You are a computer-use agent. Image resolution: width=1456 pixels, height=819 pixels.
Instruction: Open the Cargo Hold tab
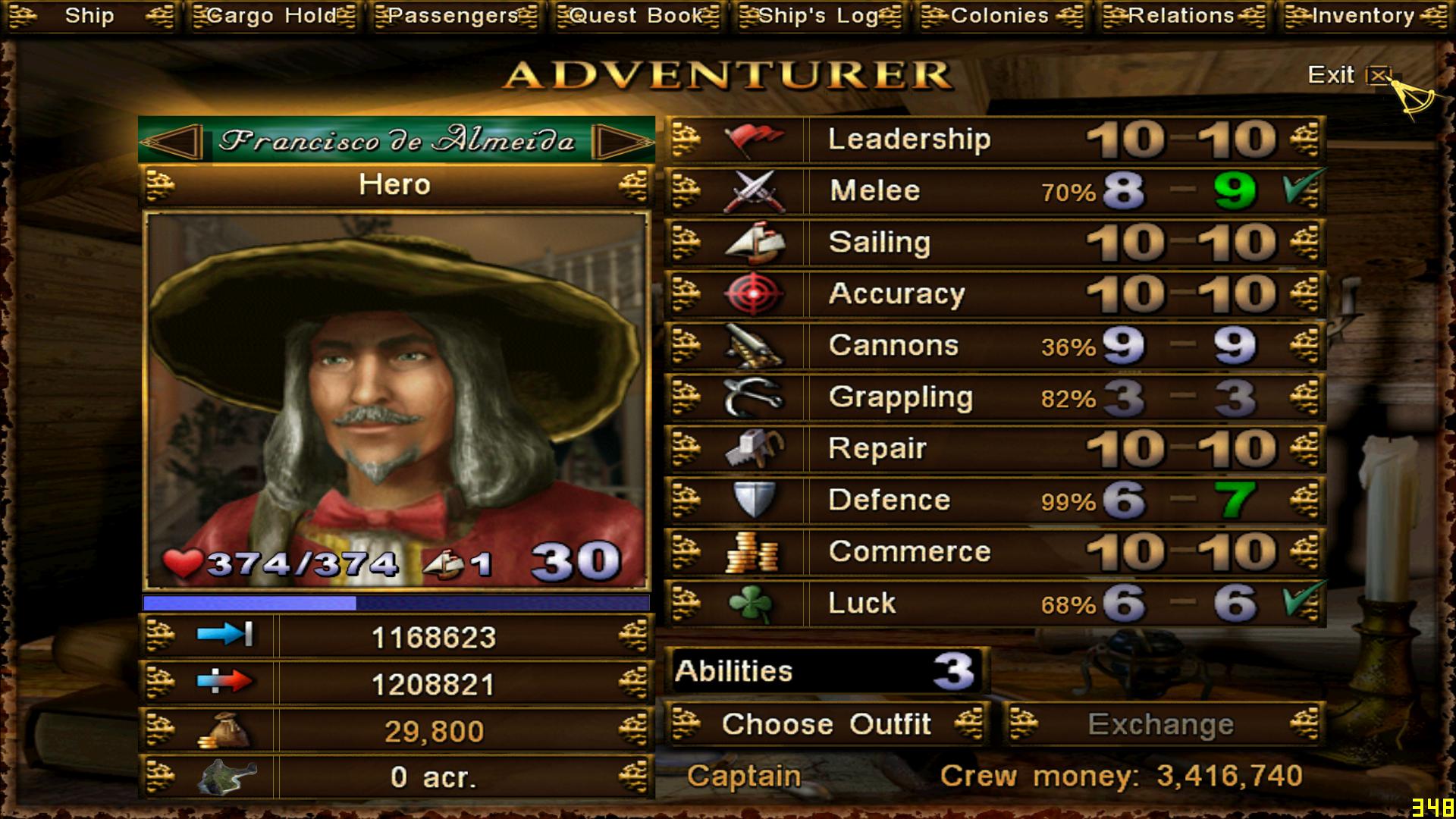click(x=273, y=16)
